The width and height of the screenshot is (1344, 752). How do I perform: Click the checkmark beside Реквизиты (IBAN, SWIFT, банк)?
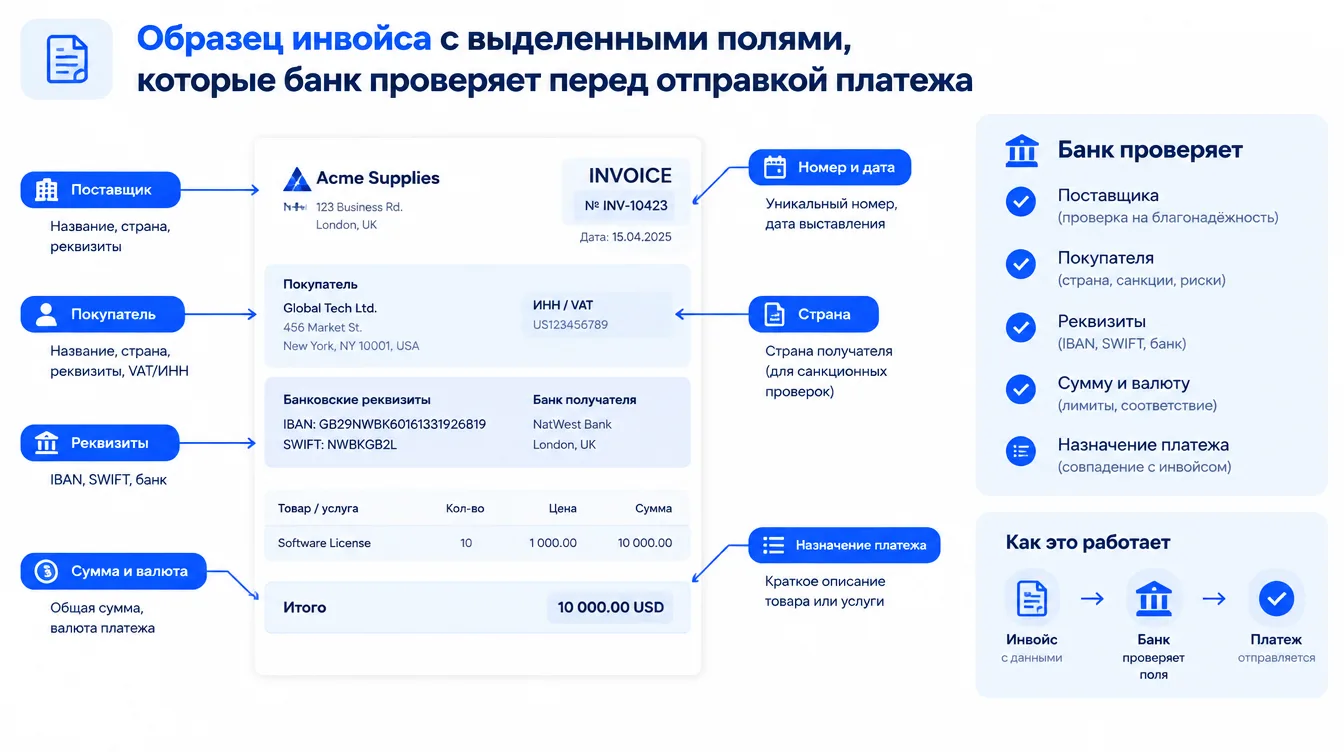[1020, 328]
